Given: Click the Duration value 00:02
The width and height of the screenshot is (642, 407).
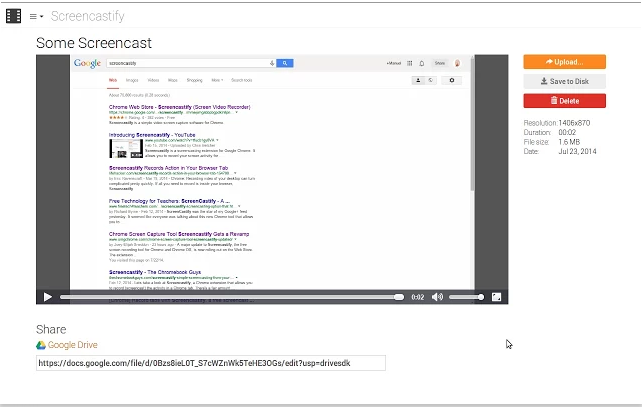Looking at the screenshot, I should pos(567,132).
